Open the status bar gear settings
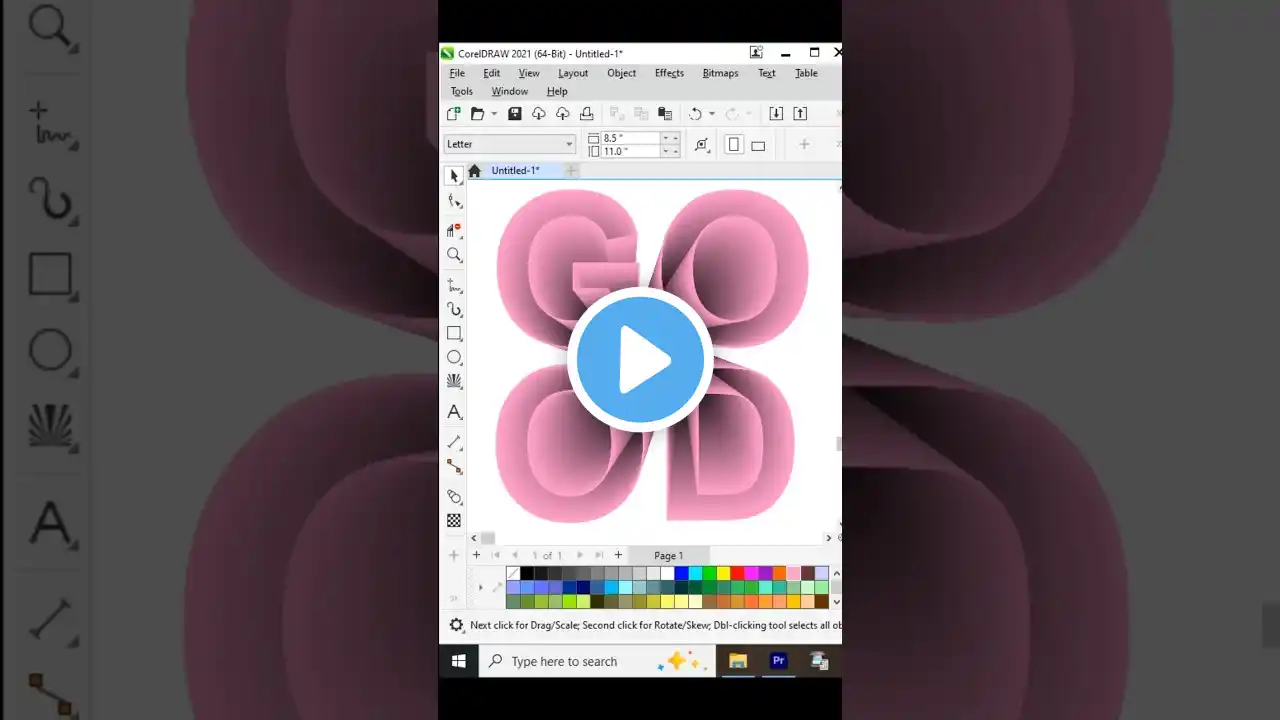Viewport: 1280px width, 720px height. [x=456, y=625]
